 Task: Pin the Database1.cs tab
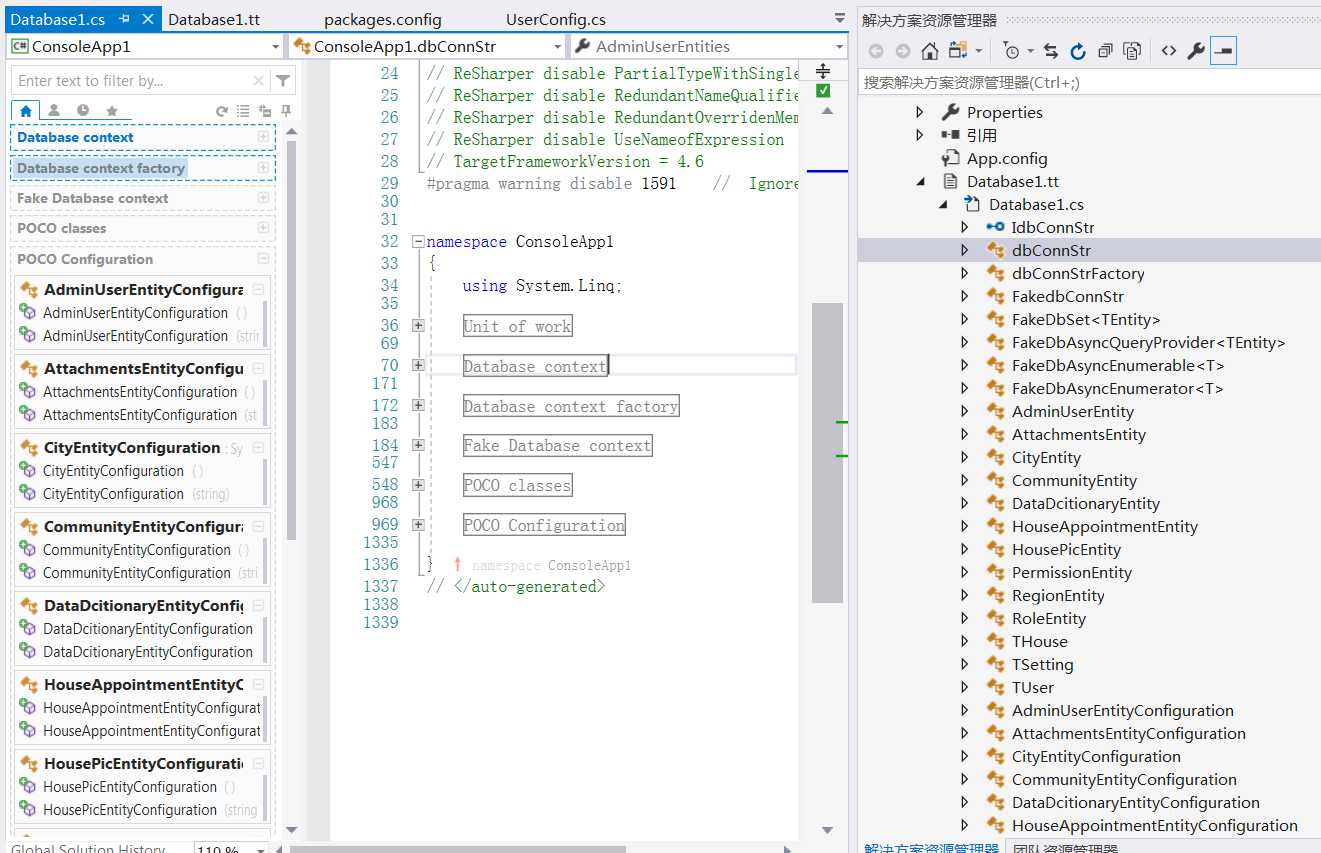pyautogui.click(x=125, y=19)
